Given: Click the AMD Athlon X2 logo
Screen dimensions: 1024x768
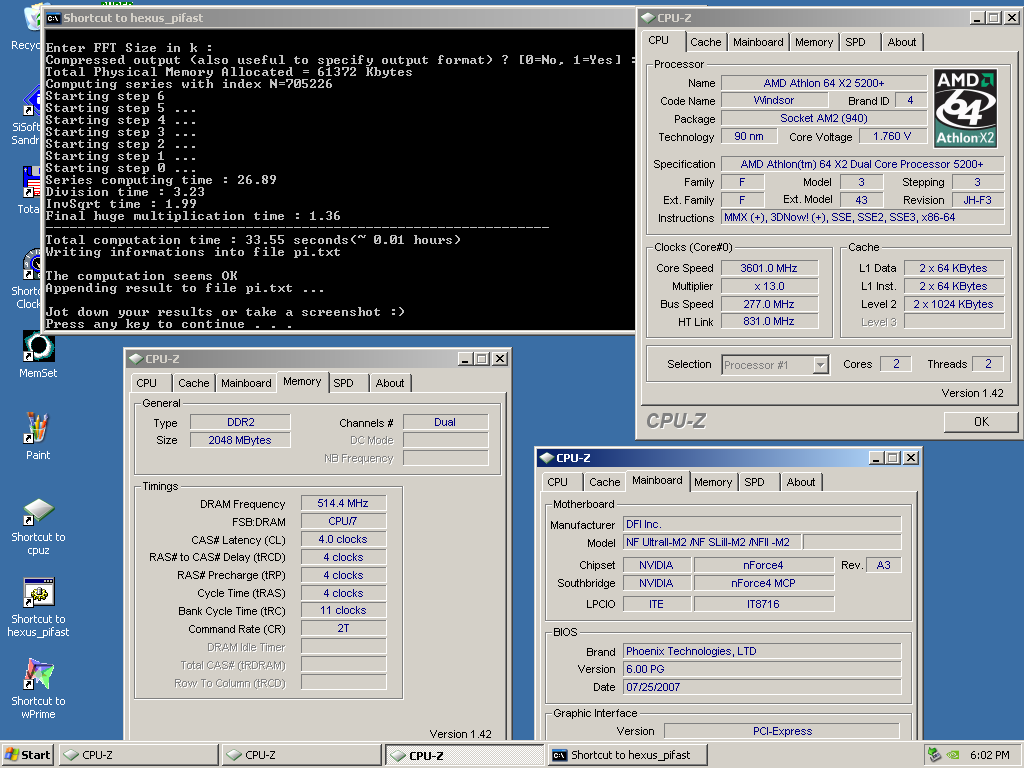Looking at the screenshot, I should pos(965,108).
